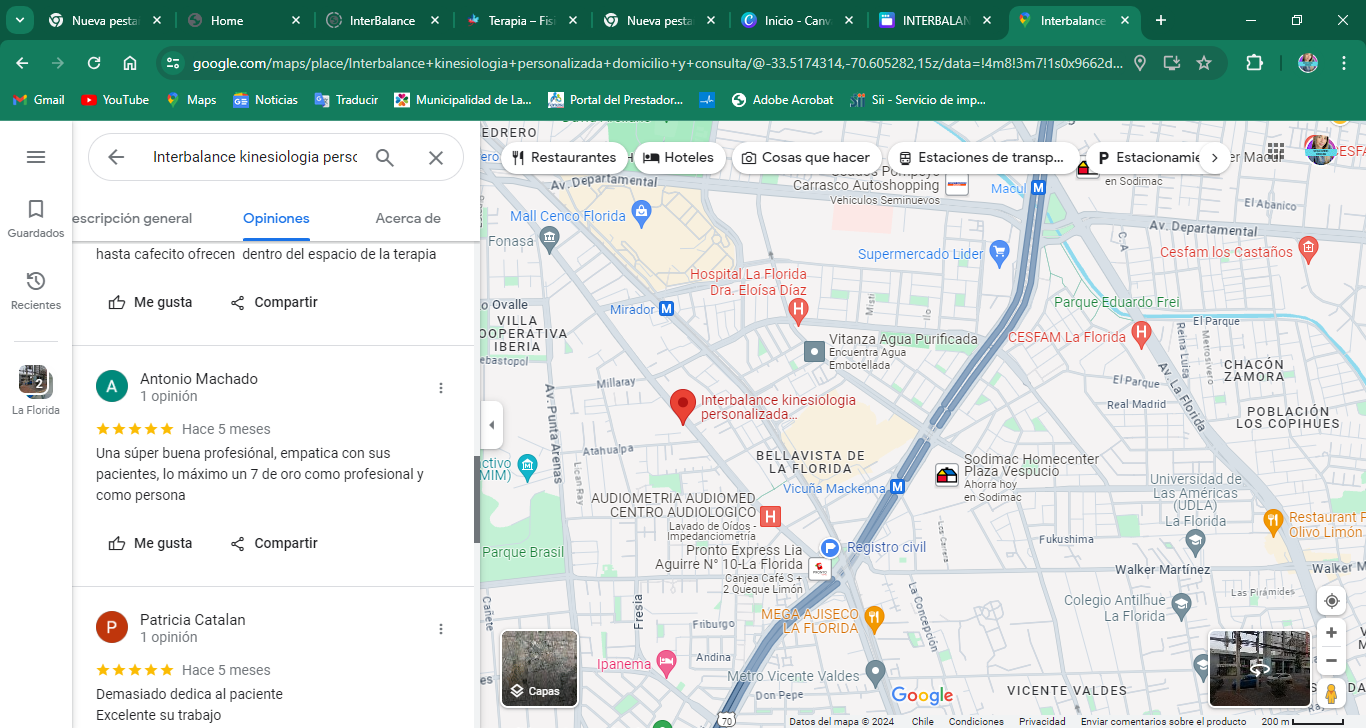Open the Recientes history panel
This screenshot has width=1366, height=728.
tap(36, 291)
